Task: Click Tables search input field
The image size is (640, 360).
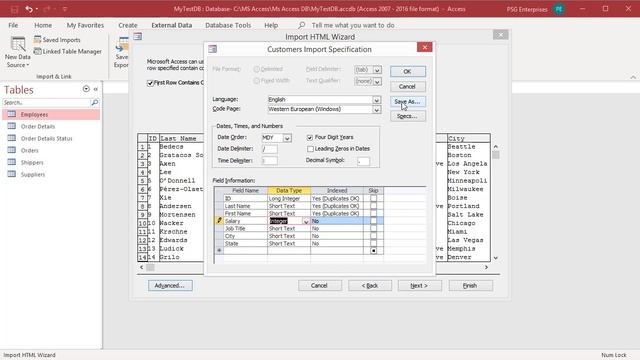Action: coord(46,102)
